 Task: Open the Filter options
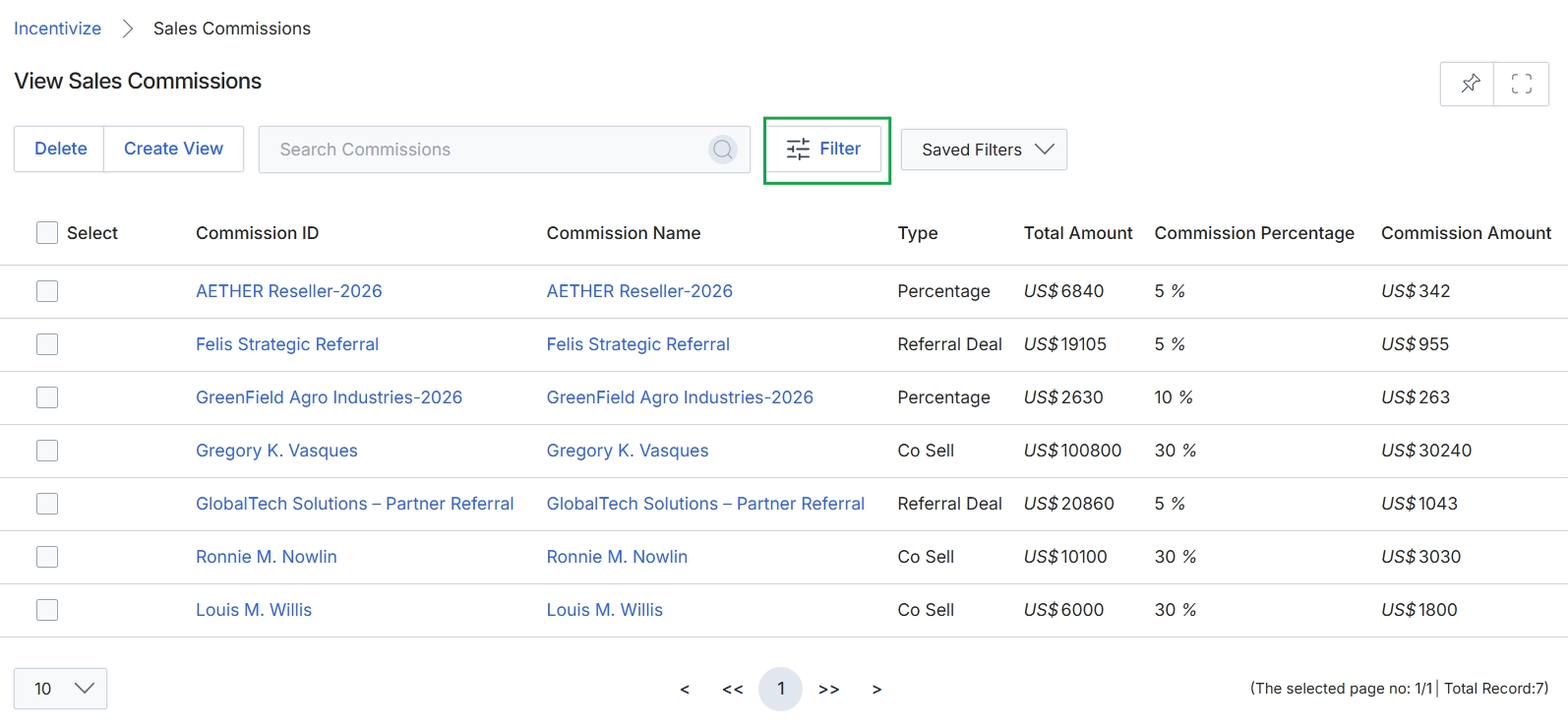(x=824, y=149)
